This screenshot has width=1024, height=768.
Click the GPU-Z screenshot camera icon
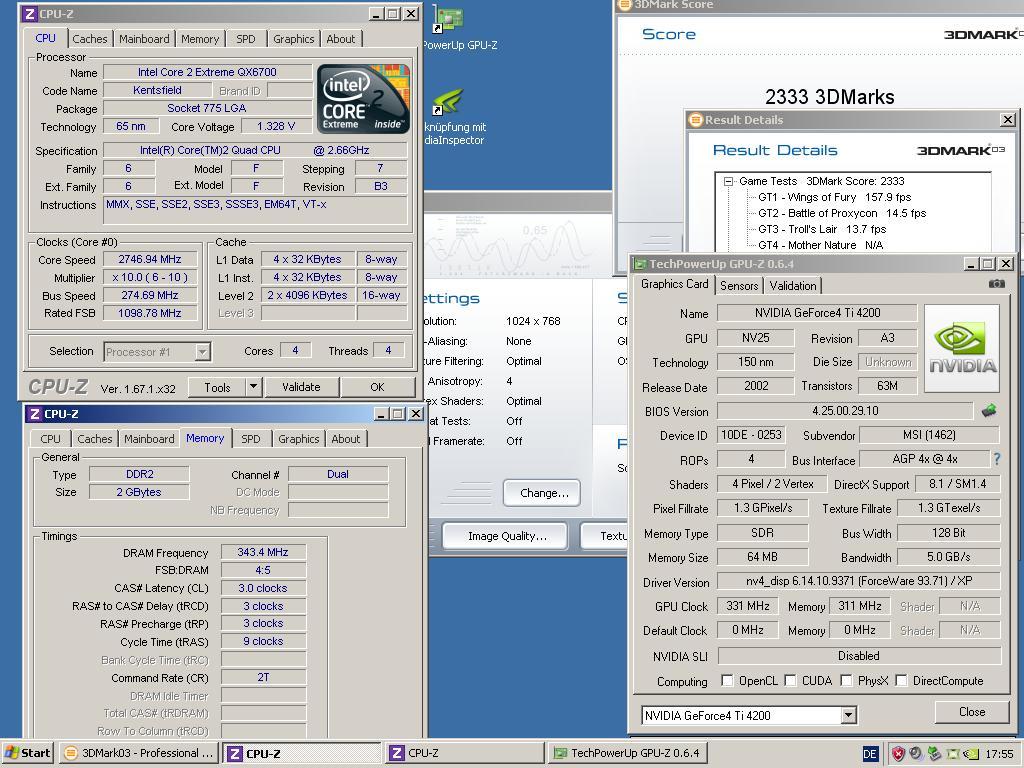(996, 284)
